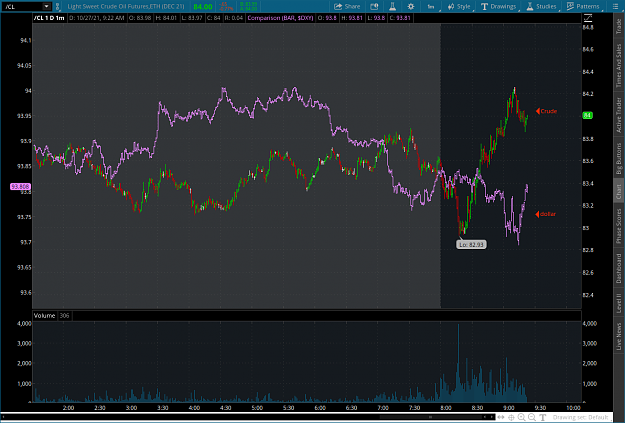The height and width of the screenshot is (423, 625).
Task: Switch to the Active Trader tab
Action: coord(619,115)
